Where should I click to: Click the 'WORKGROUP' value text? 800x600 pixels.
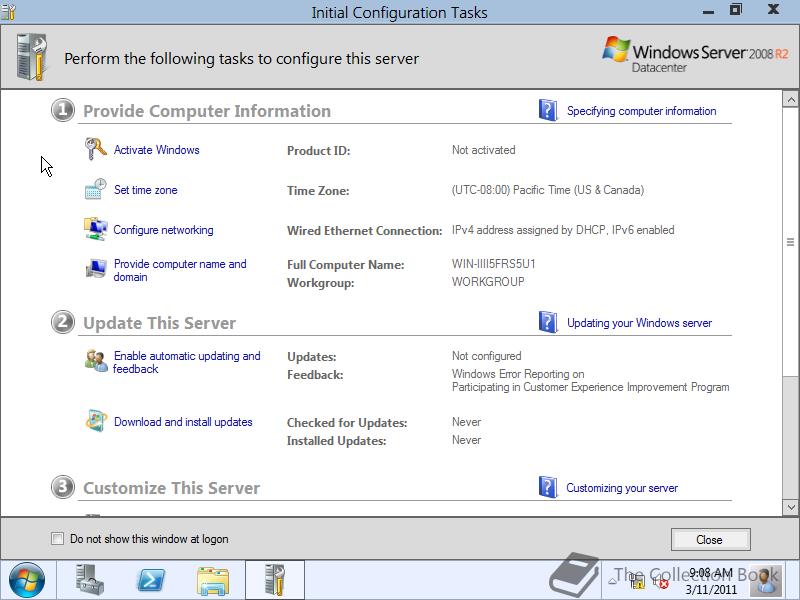coord(488,282)
